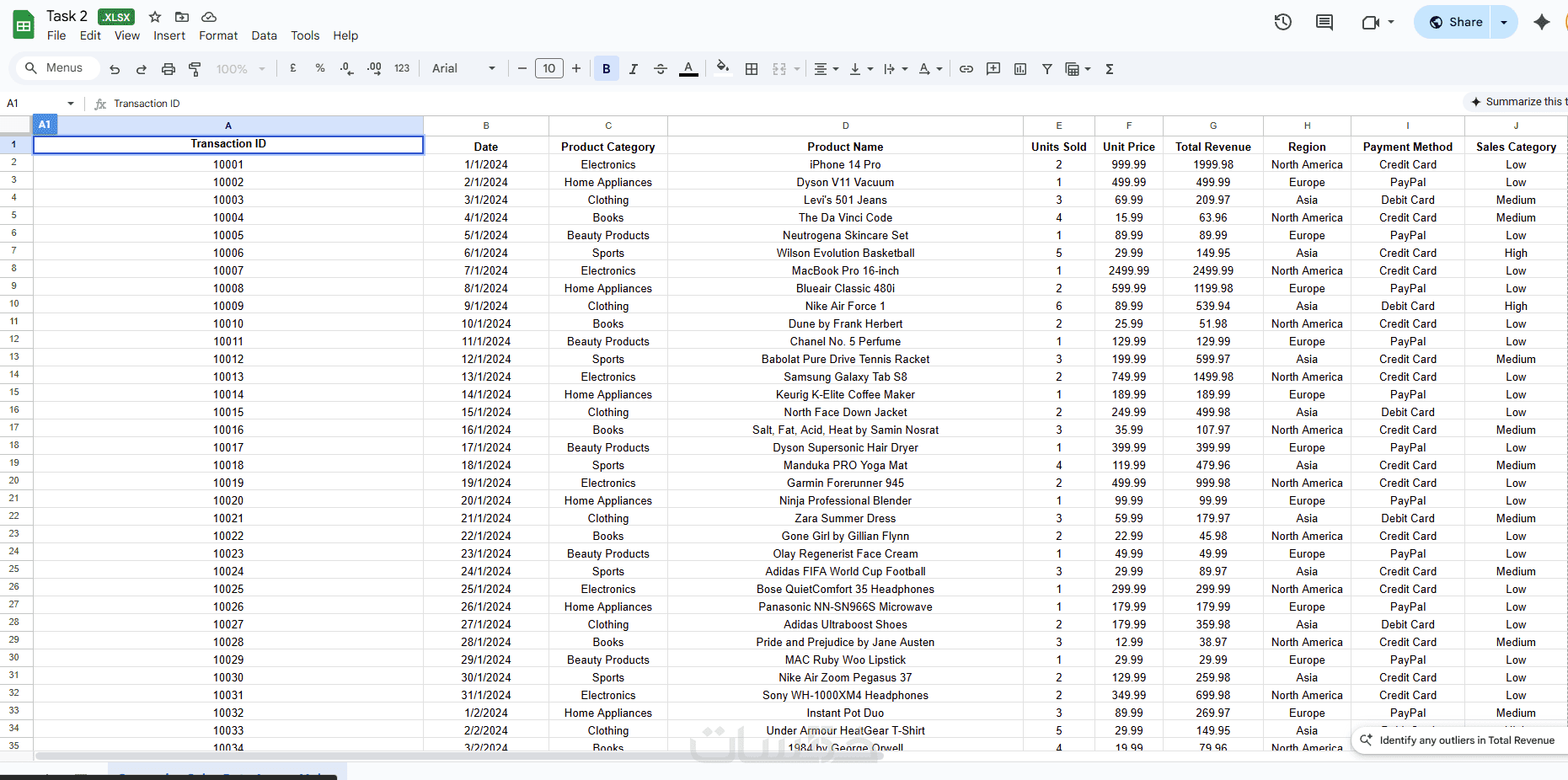Image resolution: width=1568 pixels, height=780 pixels.
Task: Apply percent format to the cell
Action: pos(320,69)
